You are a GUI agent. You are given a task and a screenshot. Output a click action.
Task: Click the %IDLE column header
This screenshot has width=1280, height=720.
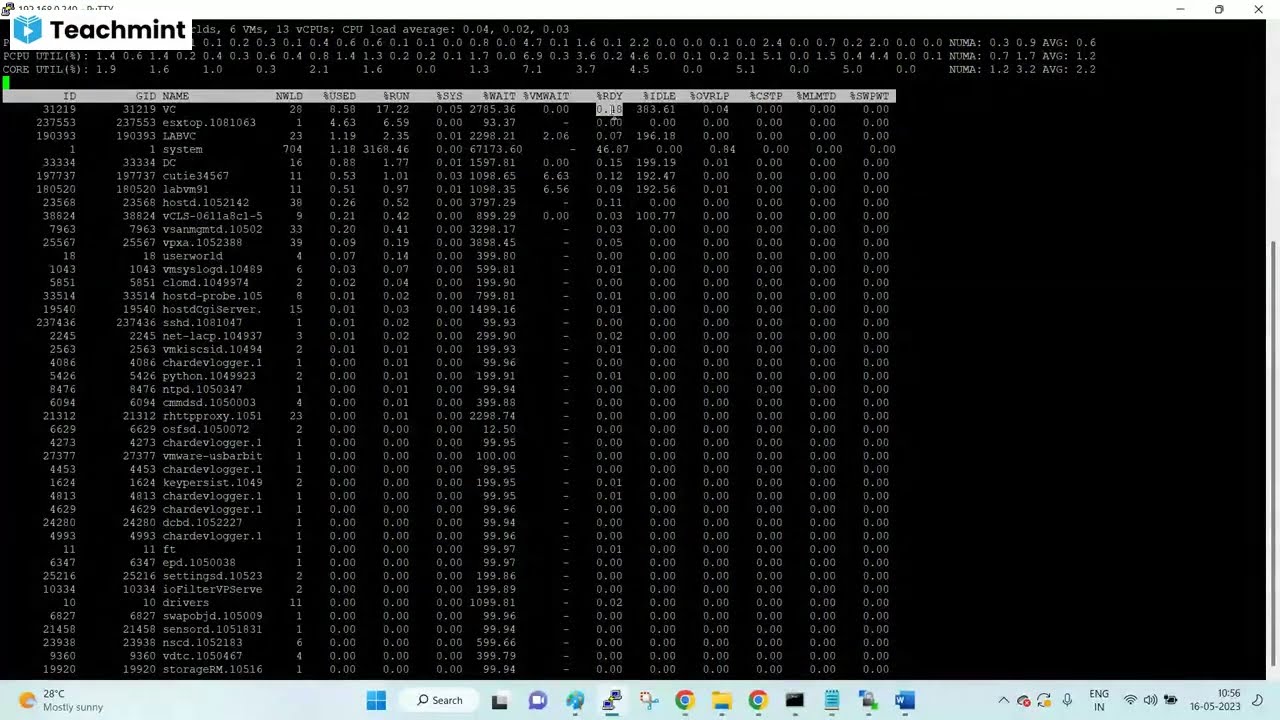tap(659, 96)
